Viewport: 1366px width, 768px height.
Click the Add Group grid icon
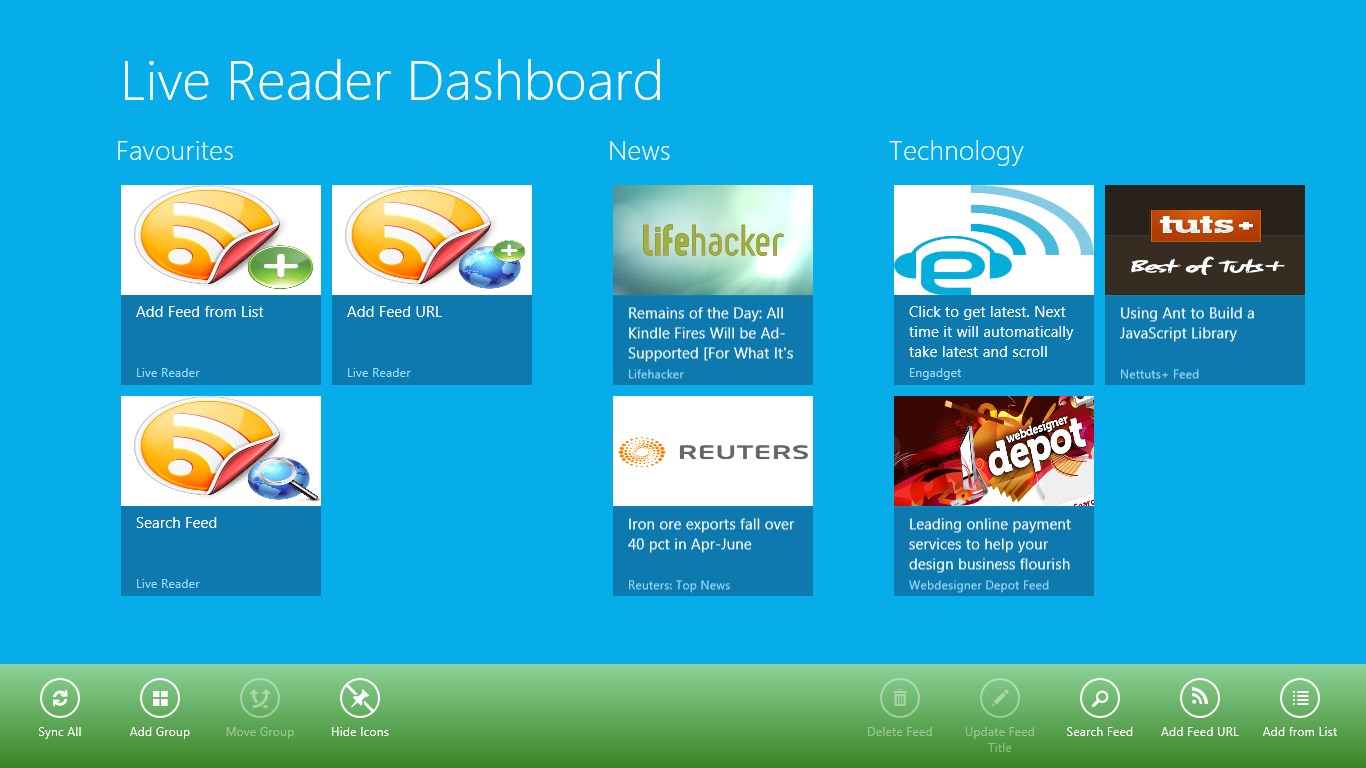click(x=160, y=698)
